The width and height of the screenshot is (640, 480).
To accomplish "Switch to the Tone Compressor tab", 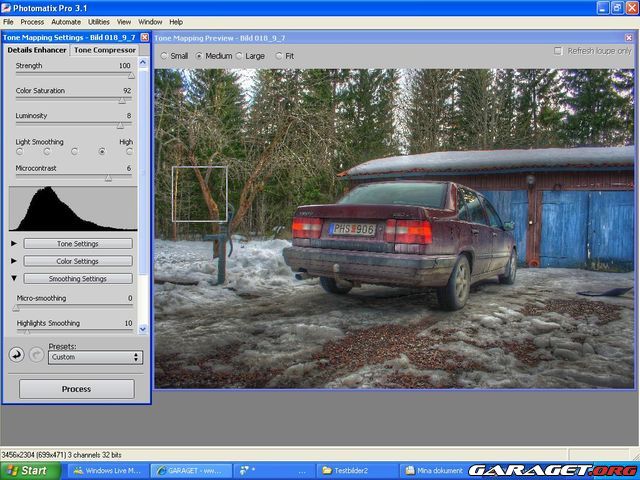I will tap(104, 50).
